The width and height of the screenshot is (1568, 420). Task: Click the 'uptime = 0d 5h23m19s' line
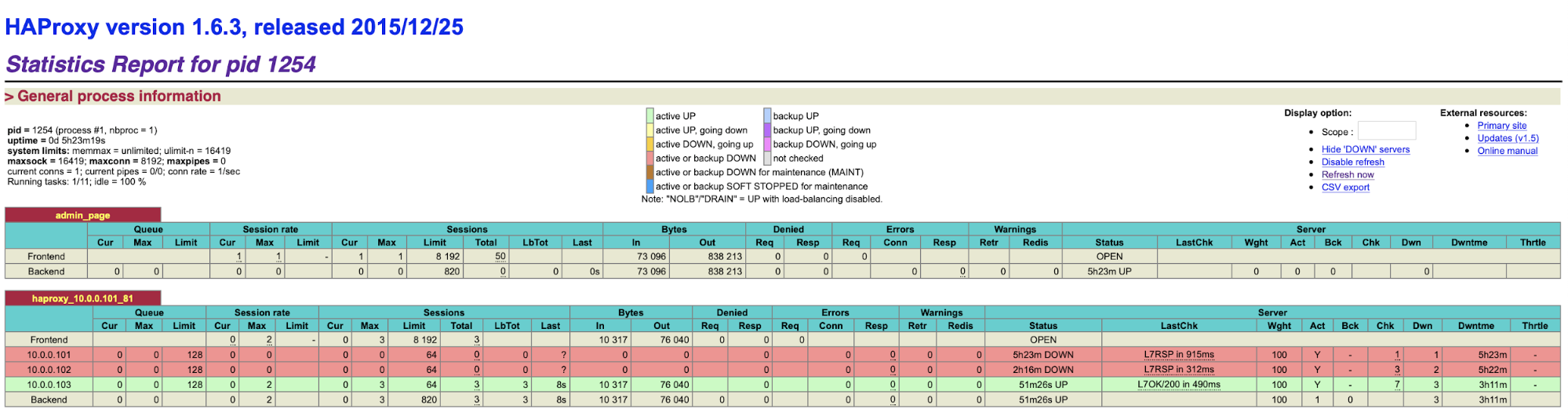point(56,141)
